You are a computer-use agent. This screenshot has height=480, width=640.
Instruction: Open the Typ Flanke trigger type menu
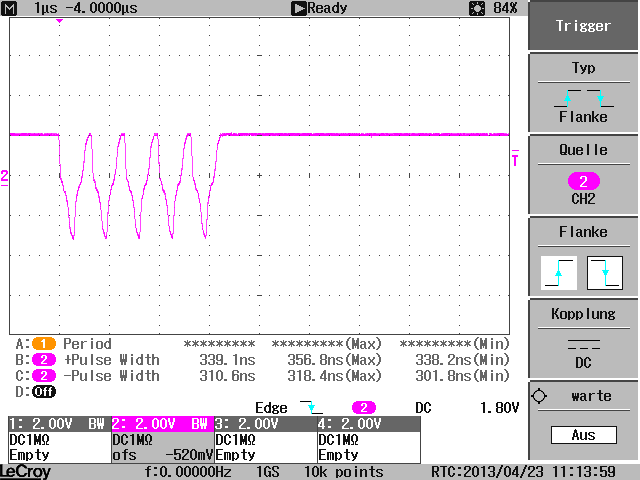click(x=583, y=93)
